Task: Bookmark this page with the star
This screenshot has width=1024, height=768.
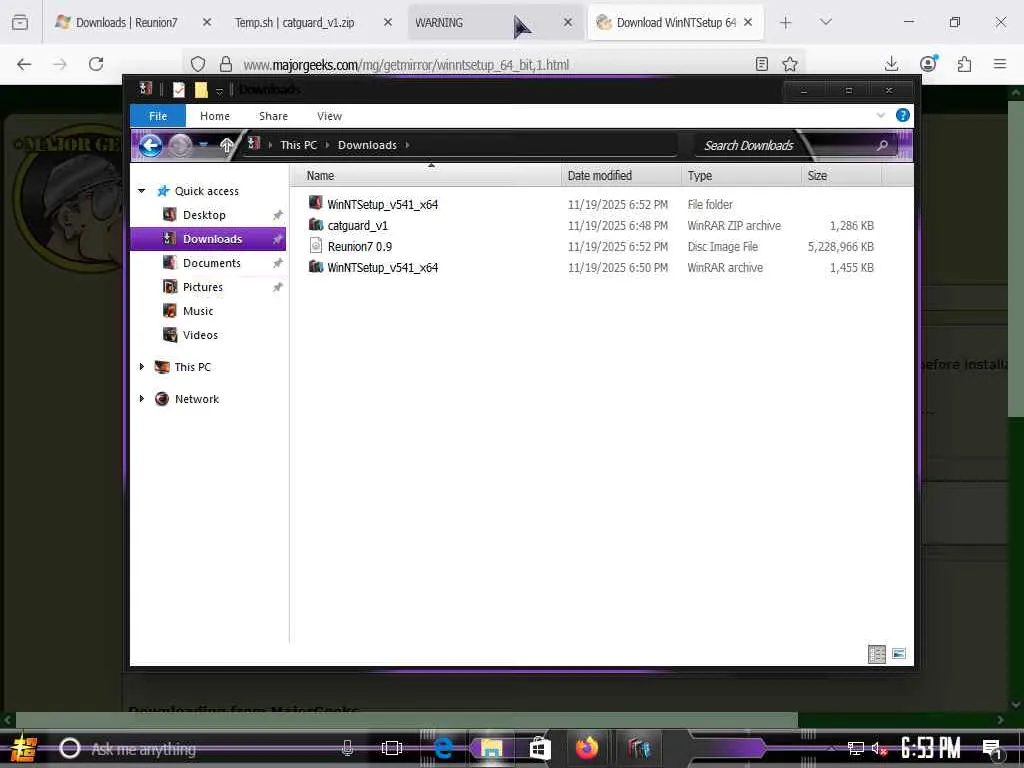Action: [790, 64]
